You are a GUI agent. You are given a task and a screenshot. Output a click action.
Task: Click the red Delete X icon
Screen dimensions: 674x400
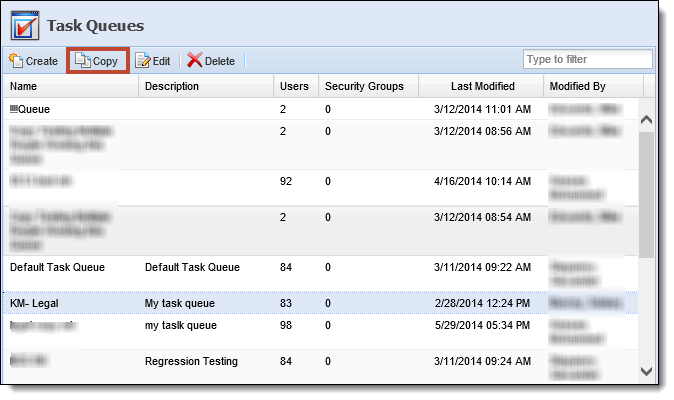(x=194, y=61)
